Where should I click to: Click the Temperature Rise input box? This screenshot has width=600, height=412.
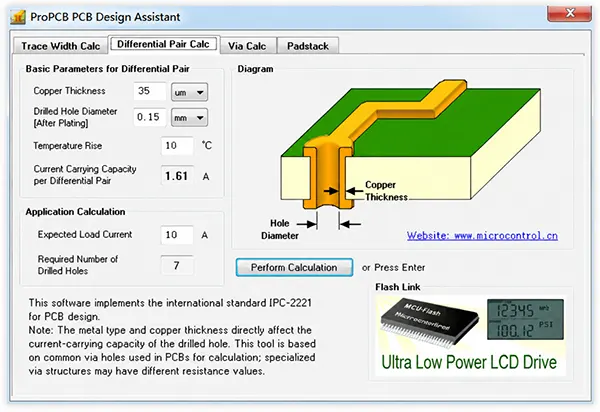177,146
